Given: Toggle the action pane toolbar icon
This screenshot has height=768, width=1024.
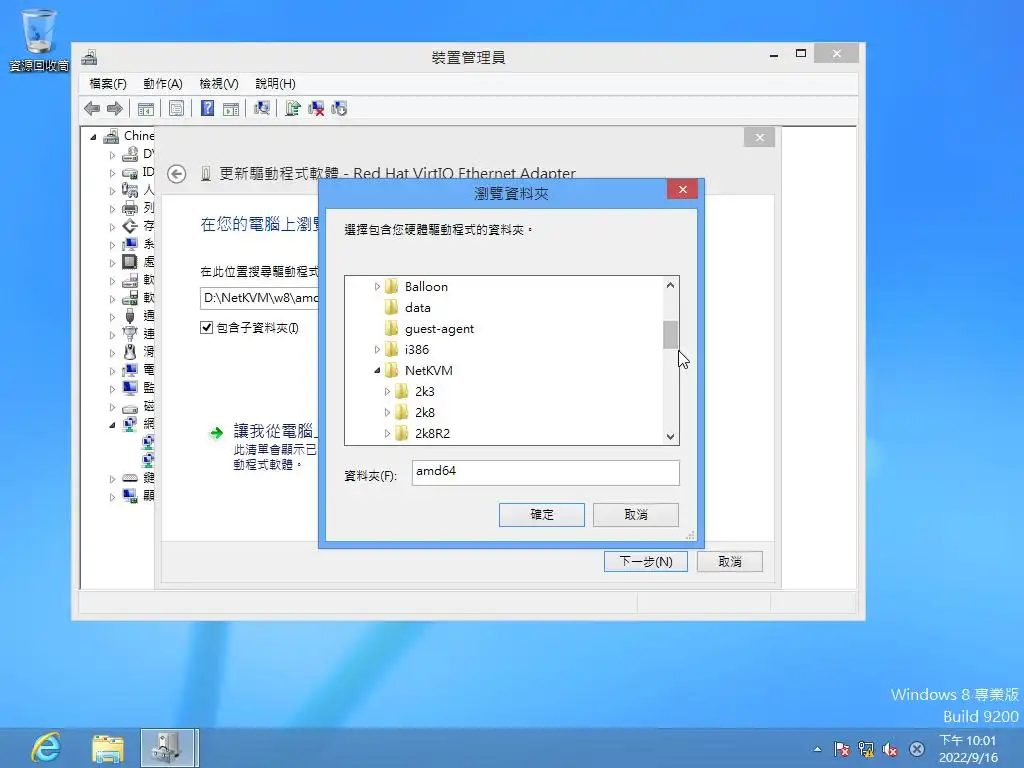Looking at the screenshot, I should 231,108.
